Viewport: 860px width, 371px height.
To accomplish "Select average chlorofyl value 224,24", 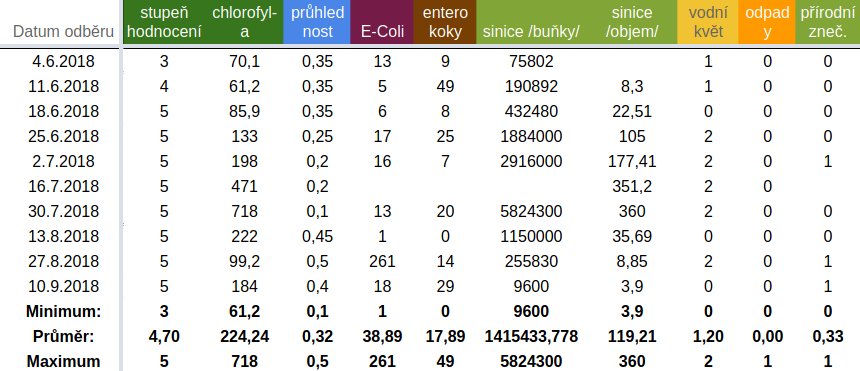I will (x=245, y=336).
